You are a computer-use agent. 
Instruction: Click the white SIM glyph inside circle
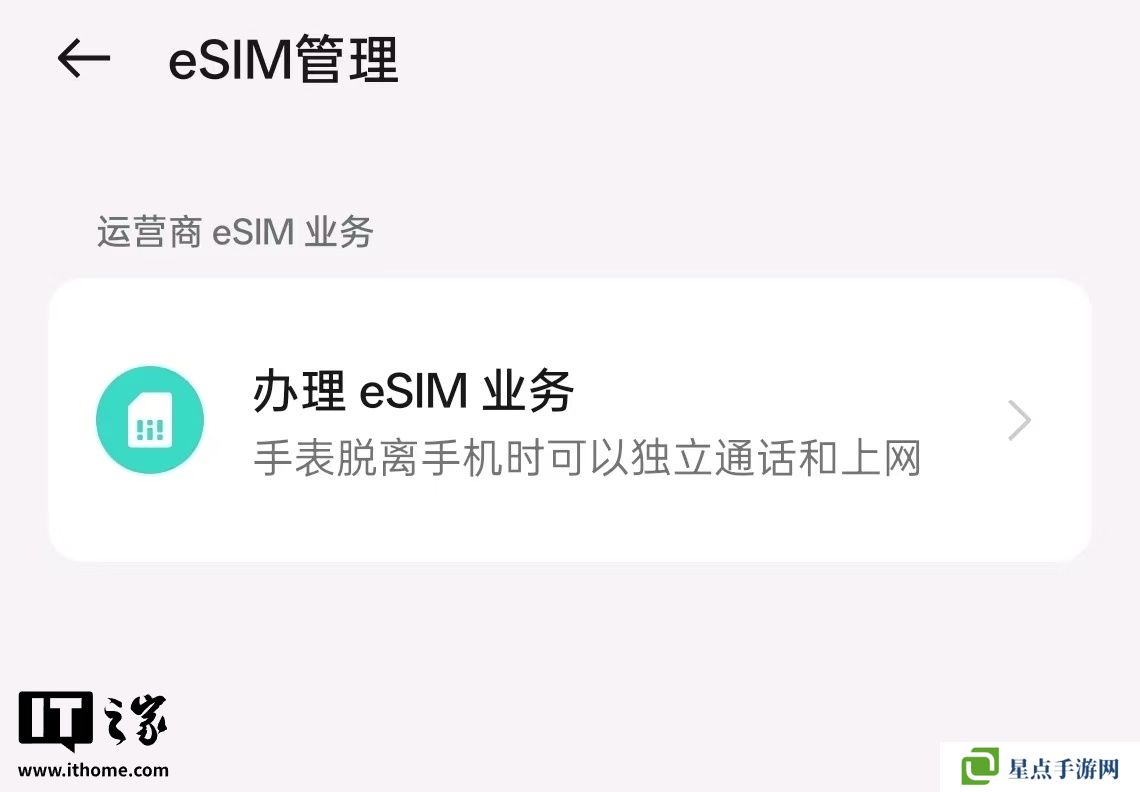(x=150, y=420)
